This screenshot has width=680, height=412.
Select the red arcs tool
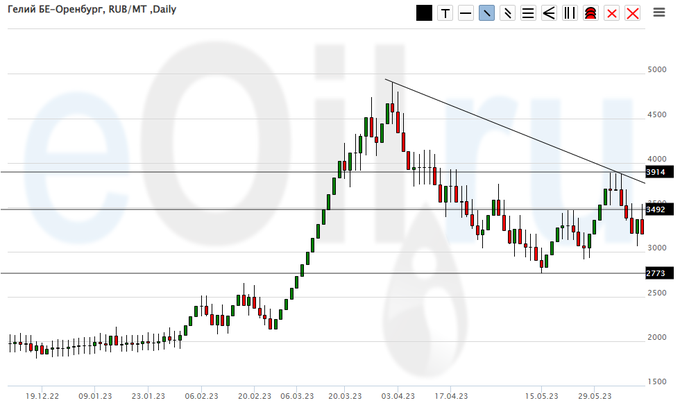coord(590,13)
